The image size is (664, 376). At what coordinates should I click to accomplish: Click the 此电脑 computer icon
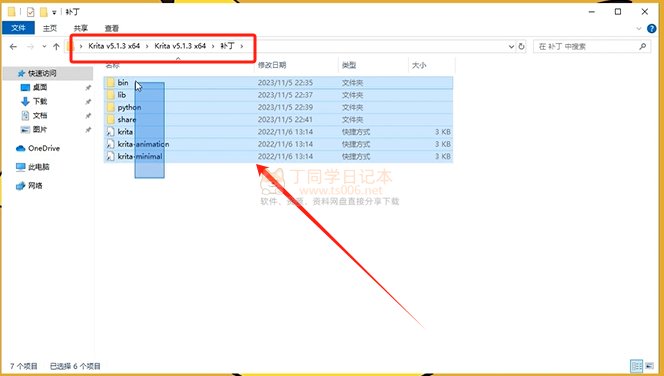(x=20, y=167)
